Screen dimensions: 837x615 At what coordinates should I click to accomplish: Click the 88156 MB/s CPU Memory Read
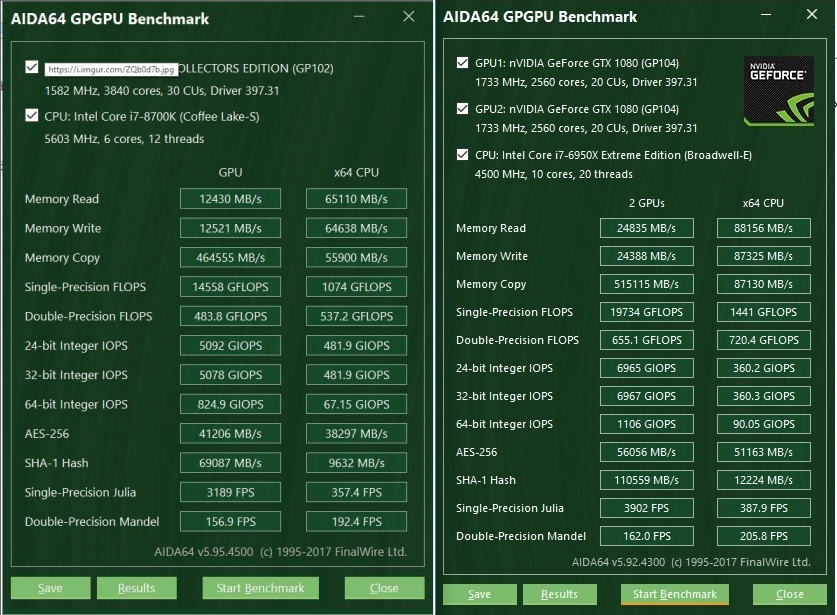763,228
